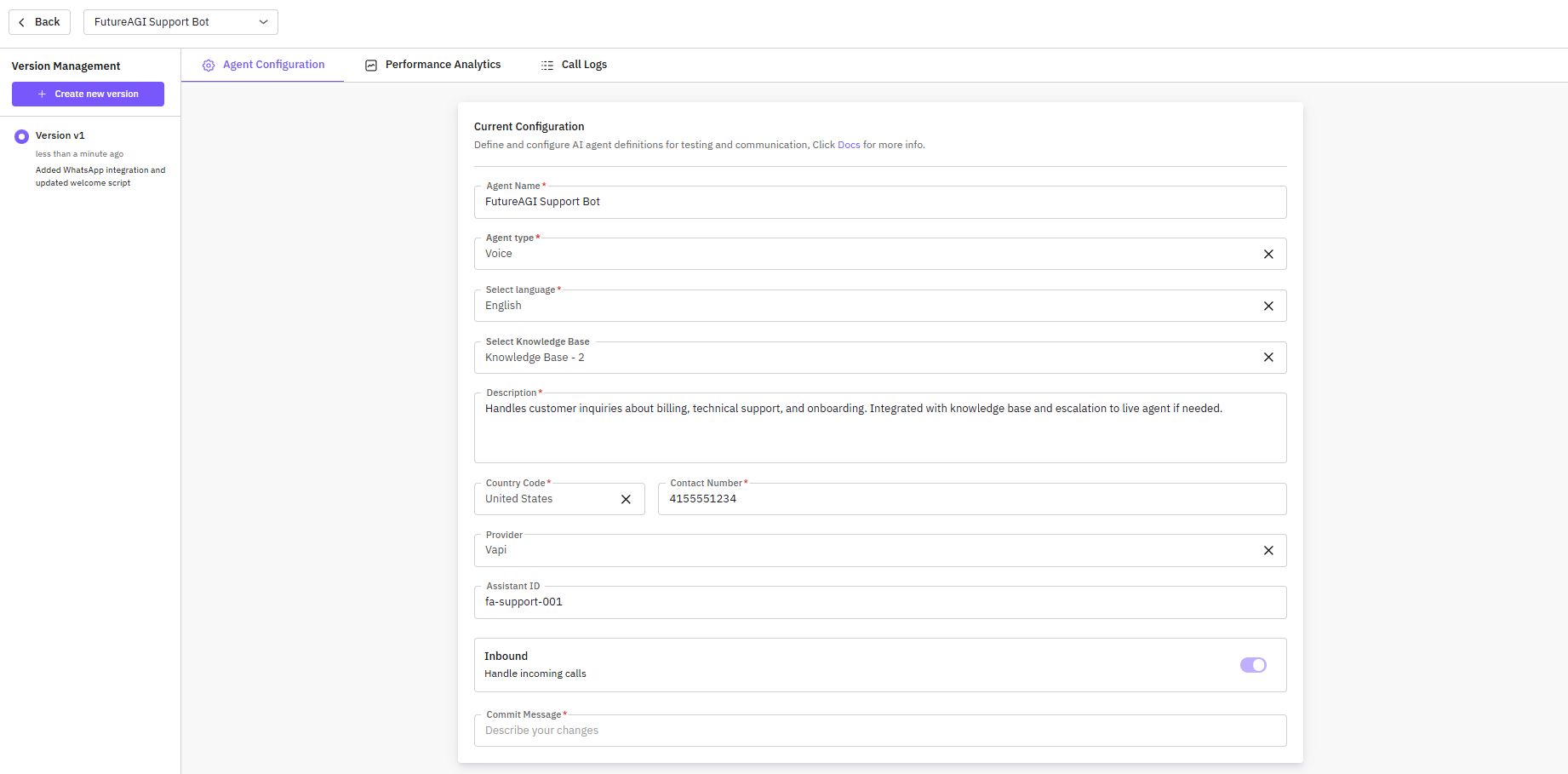The width and height of the screenshot is (1568, 774).
Task: Click the Back button label
Action: pos(47,22)
